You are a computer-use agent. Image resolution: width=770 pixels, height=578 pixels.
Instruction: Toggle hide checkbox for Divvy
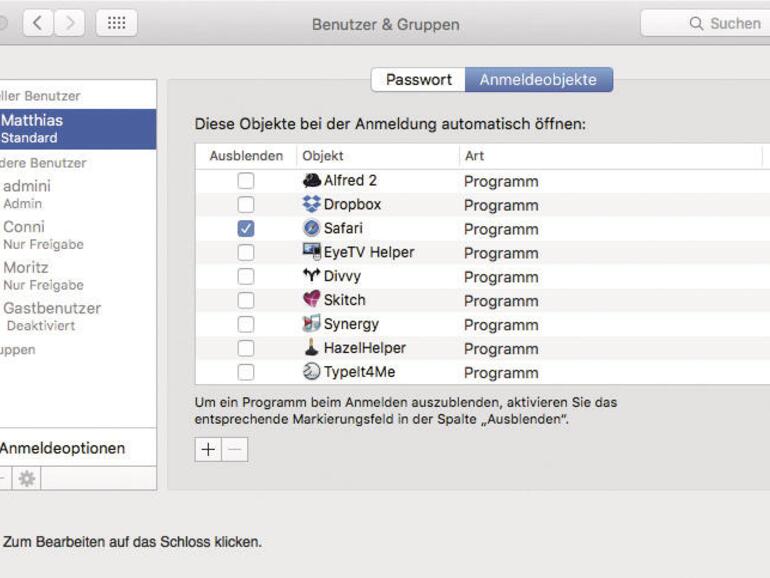tap(246, 276)
